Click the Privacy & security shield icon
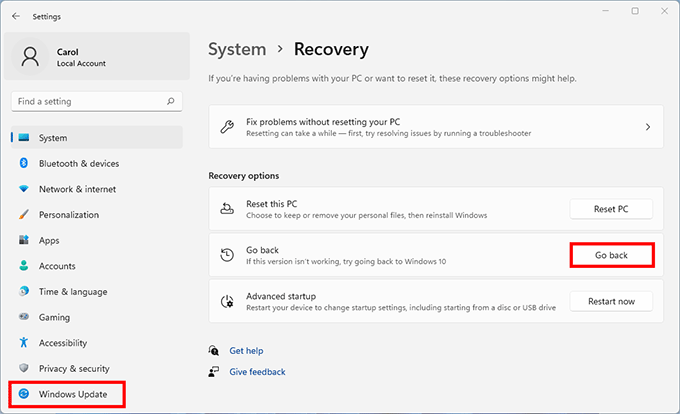The image size is (680, 414). [24, 368]
